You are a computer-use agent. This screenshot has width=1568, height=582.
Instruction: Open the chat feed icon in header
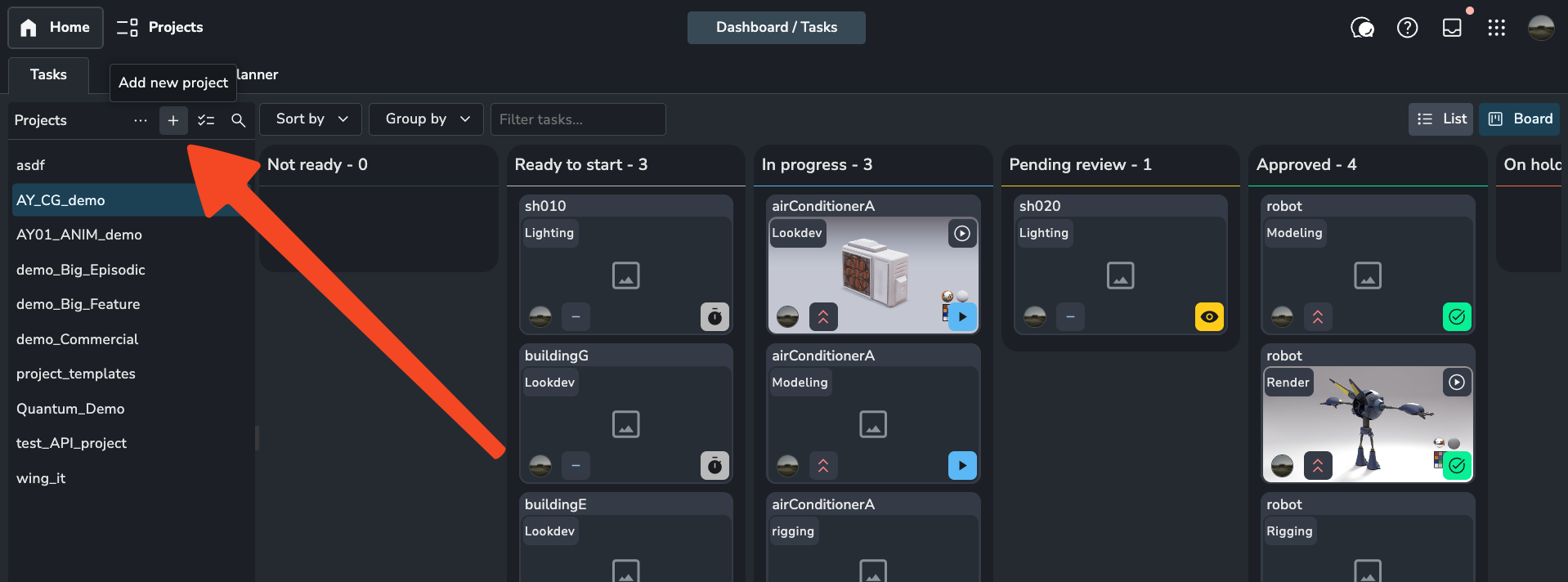[1362, 28]
